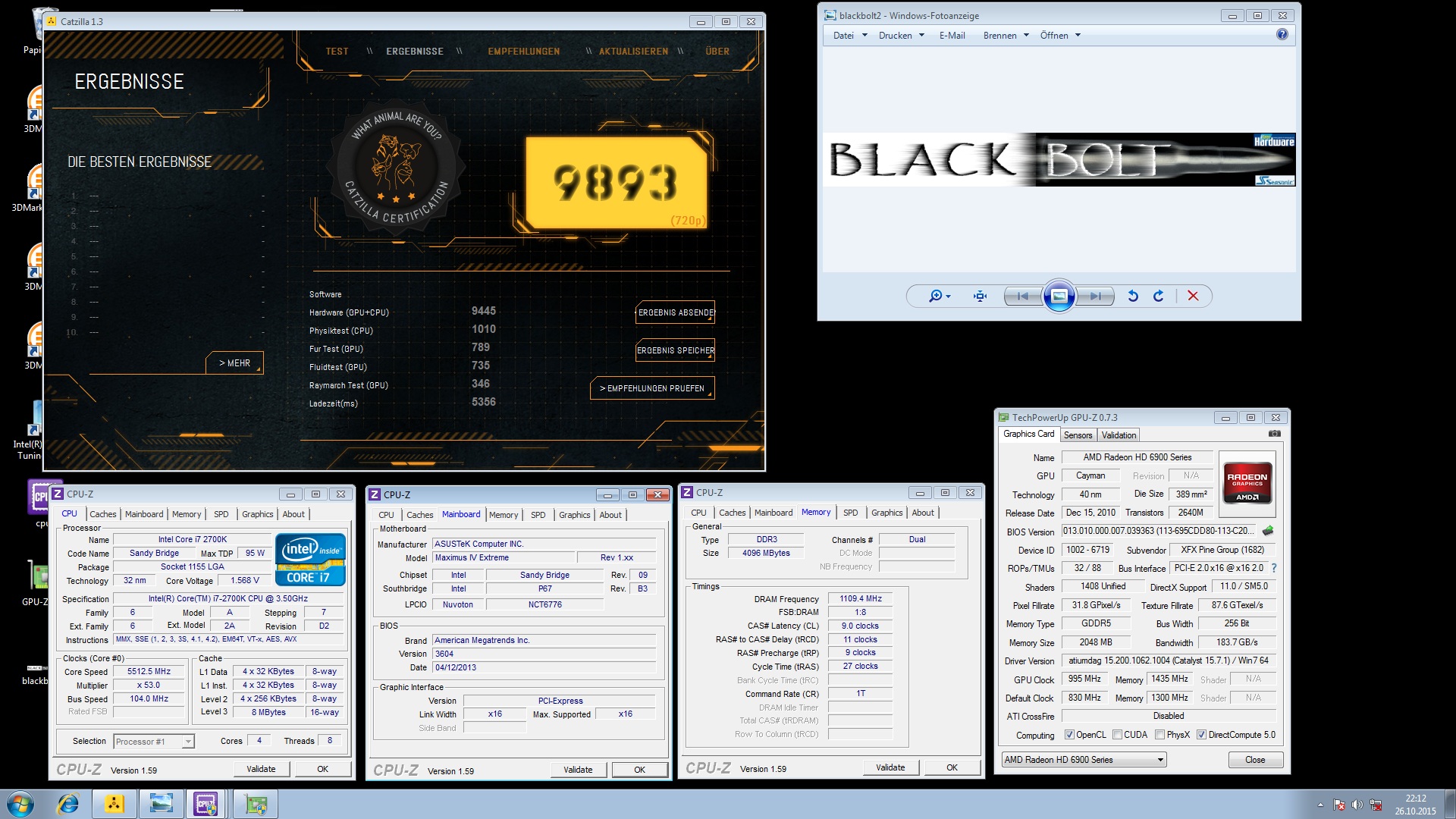Click EMPFEHLUNGEN PRUEFEN in Catzilla

652,388
